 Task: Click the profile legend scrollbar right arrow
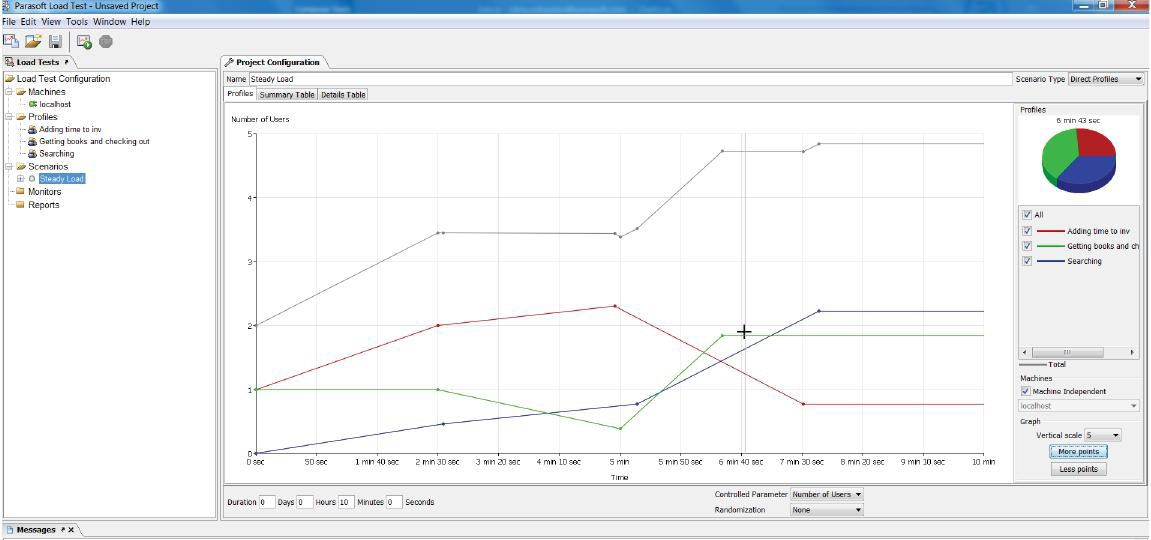(1133, 352)
